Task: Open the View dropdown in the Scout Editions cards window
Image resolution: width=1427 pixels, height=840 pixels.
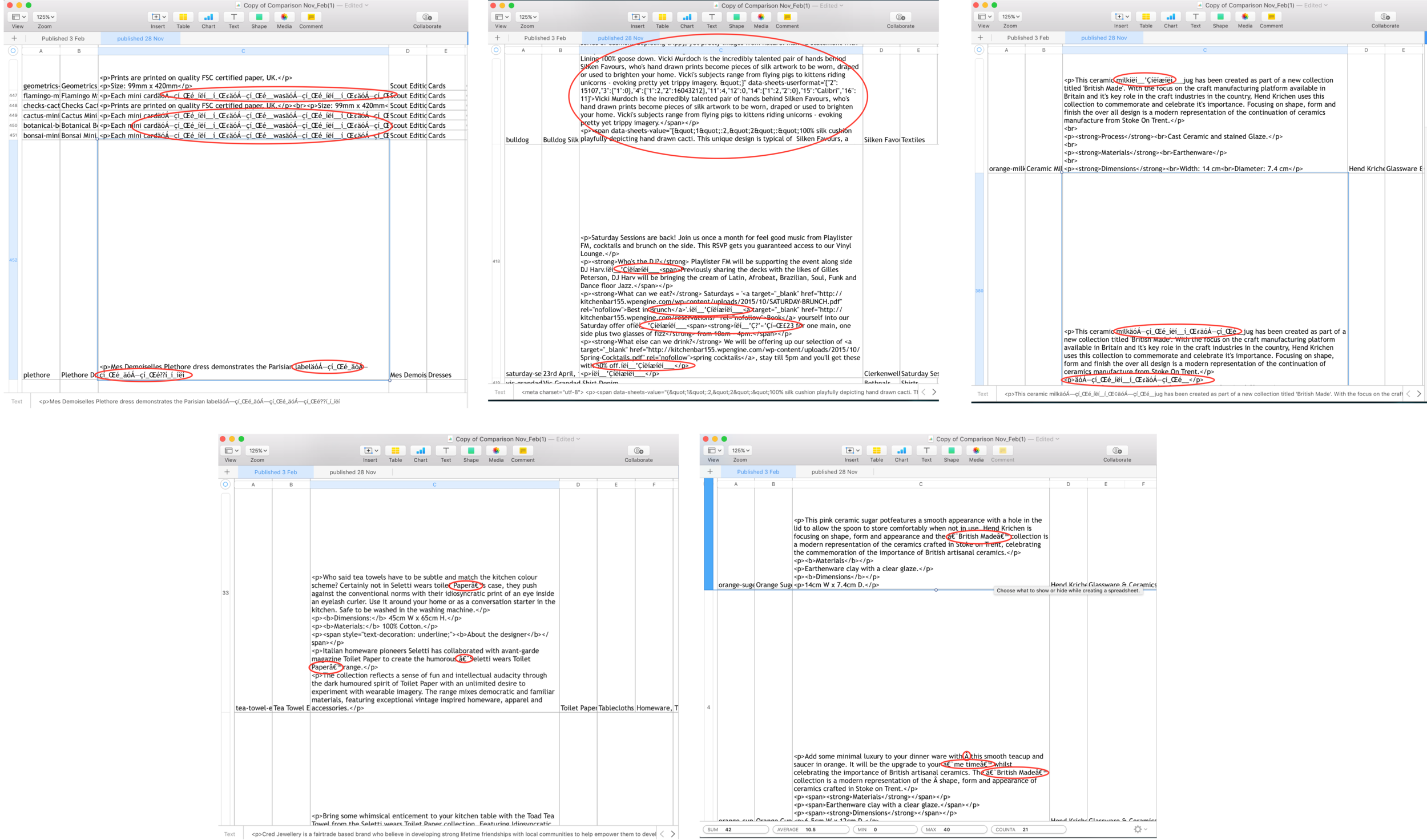Action: (18, 17)
